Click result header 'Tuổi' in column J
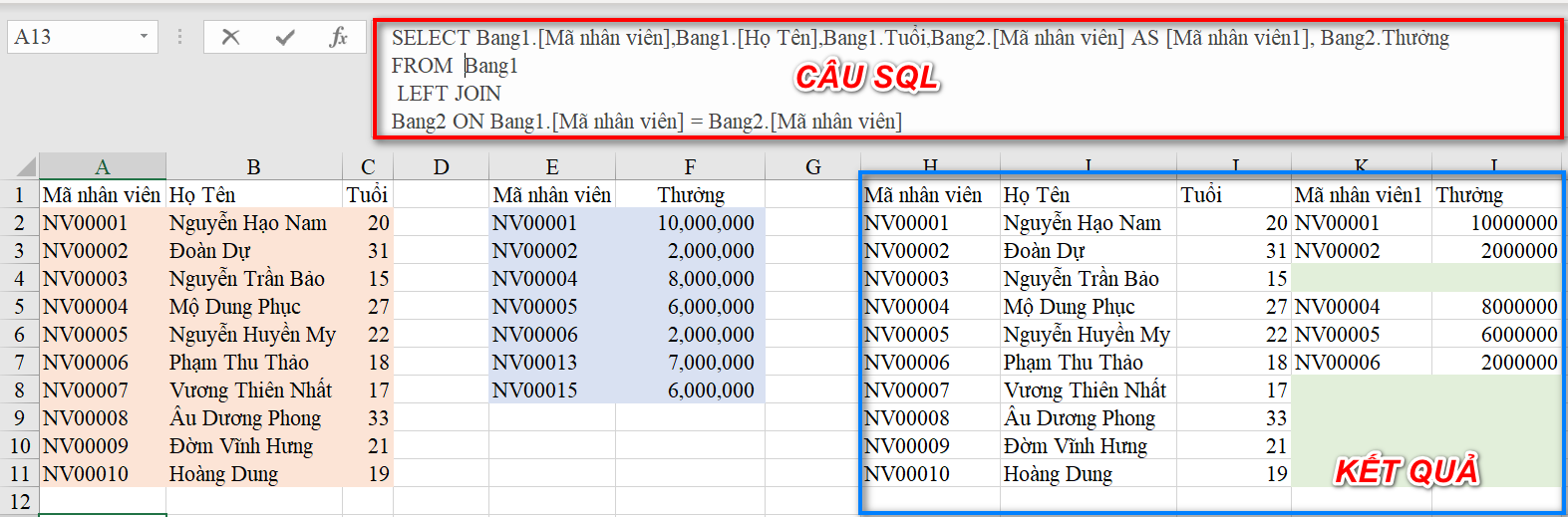Screen dimensions: 1568x517 (x=1234, y=194)
